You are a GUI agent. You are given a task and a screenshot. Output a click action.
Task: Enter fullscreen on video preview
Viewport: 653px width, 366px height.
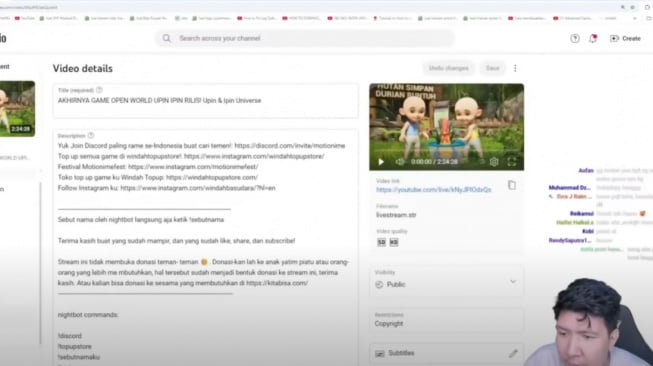[x=512, y=162]
